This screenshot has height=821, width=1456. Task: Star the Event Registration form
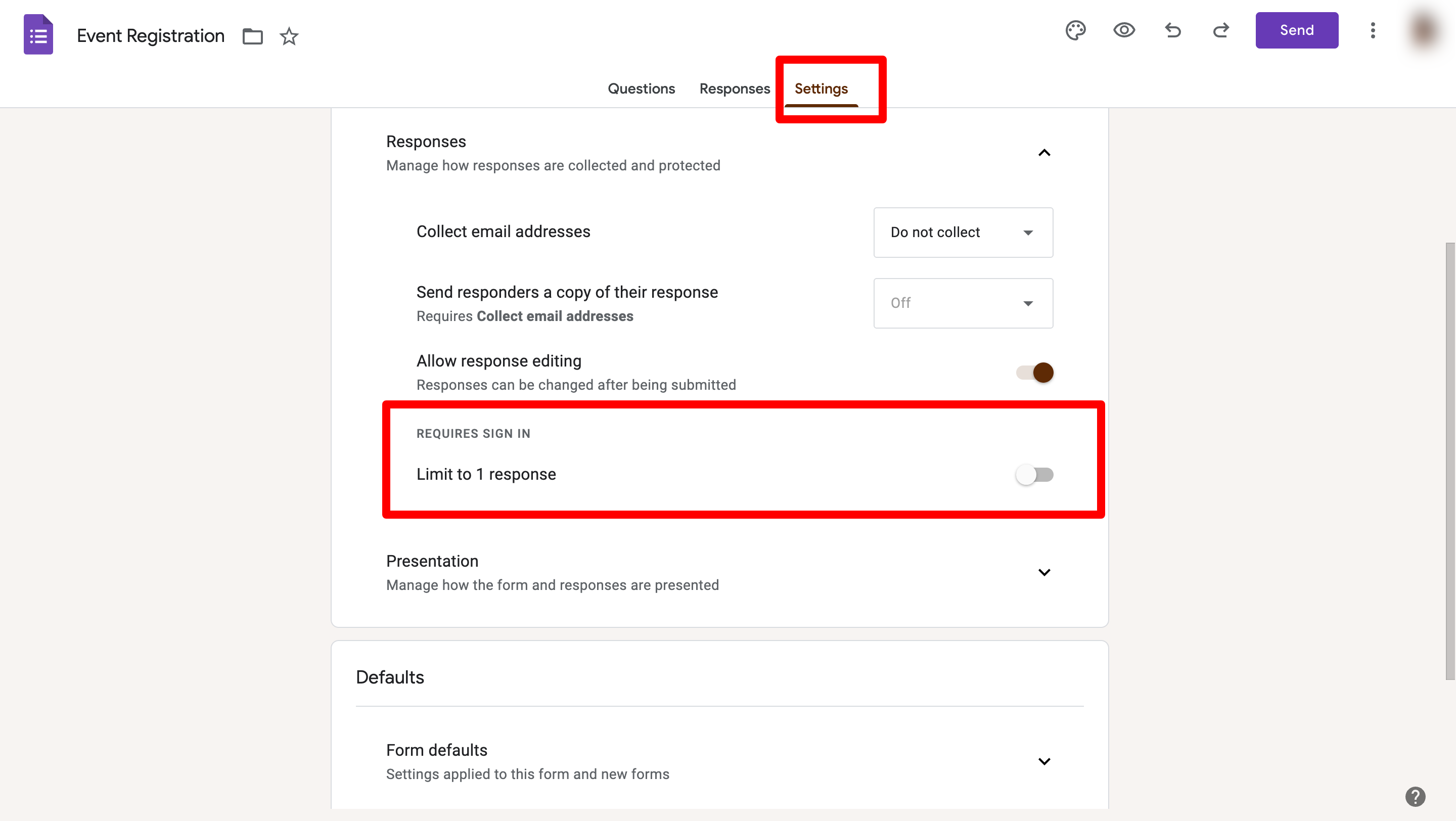[289, 36]
